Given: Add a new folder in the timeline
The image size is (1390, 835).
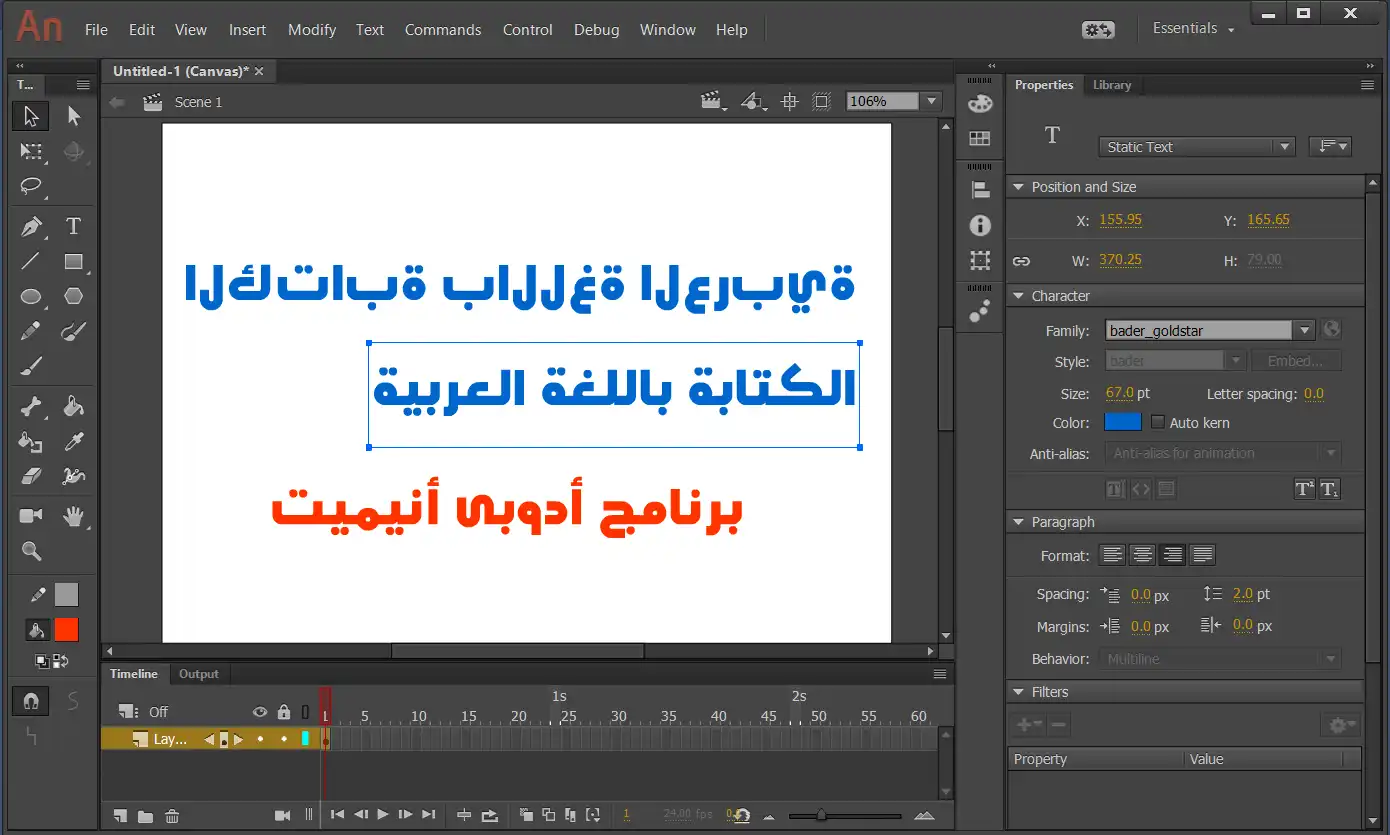Looking at the screenshot, I should [145, 816].
